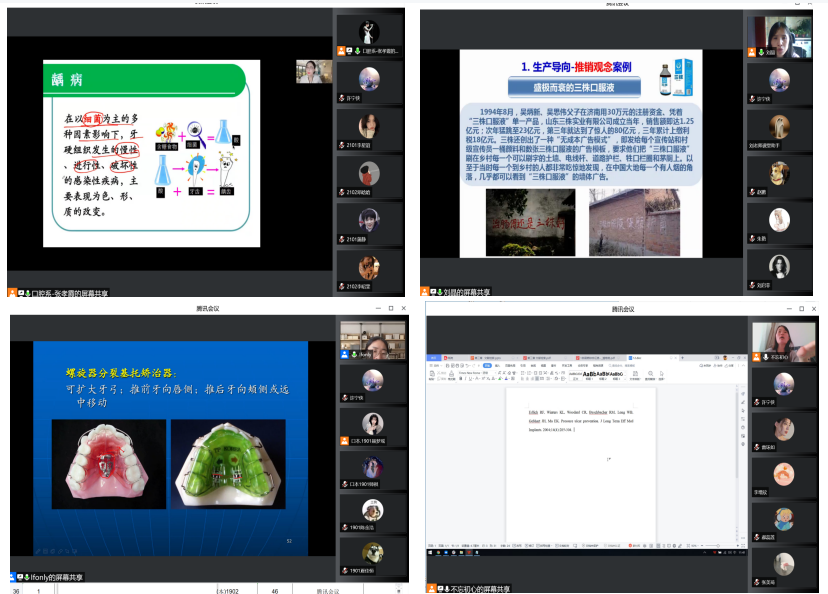
Task: Click Windows Start button in shared Word screen
Action: [x=431, y=552]
